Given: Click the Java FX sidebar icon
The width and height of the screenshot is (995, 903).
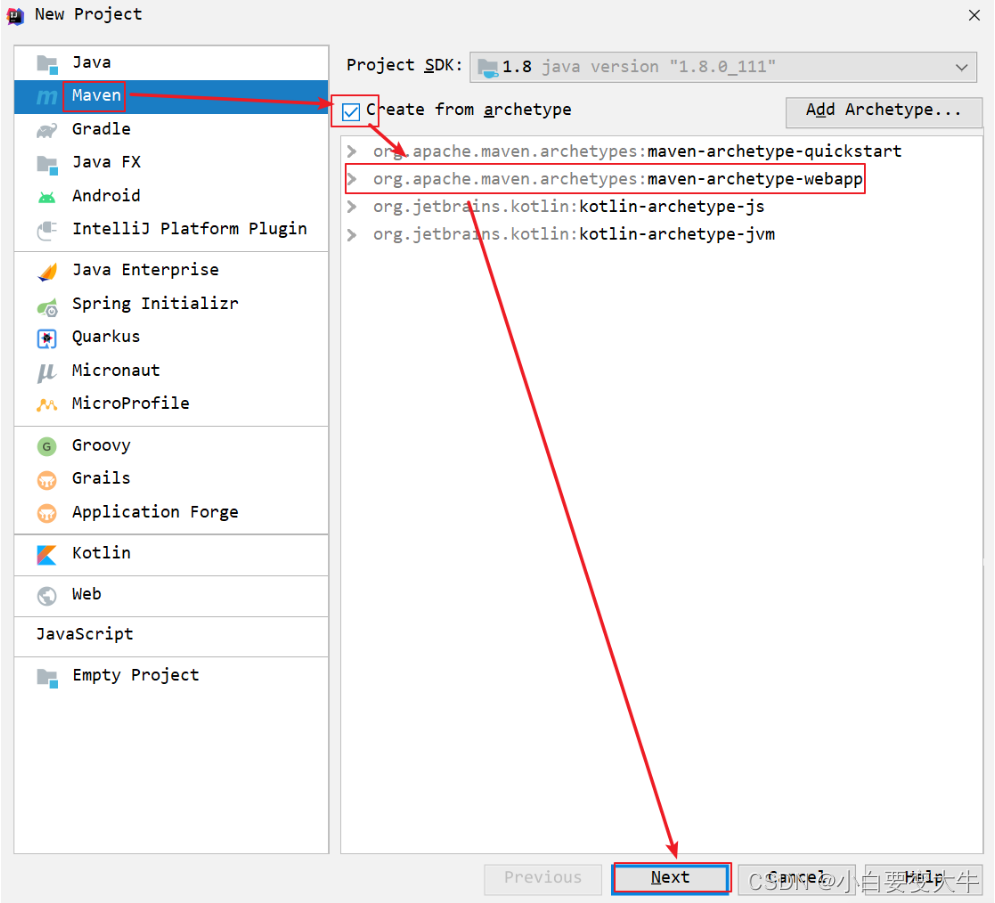Looking at the screenshot, I should [47, 161].
